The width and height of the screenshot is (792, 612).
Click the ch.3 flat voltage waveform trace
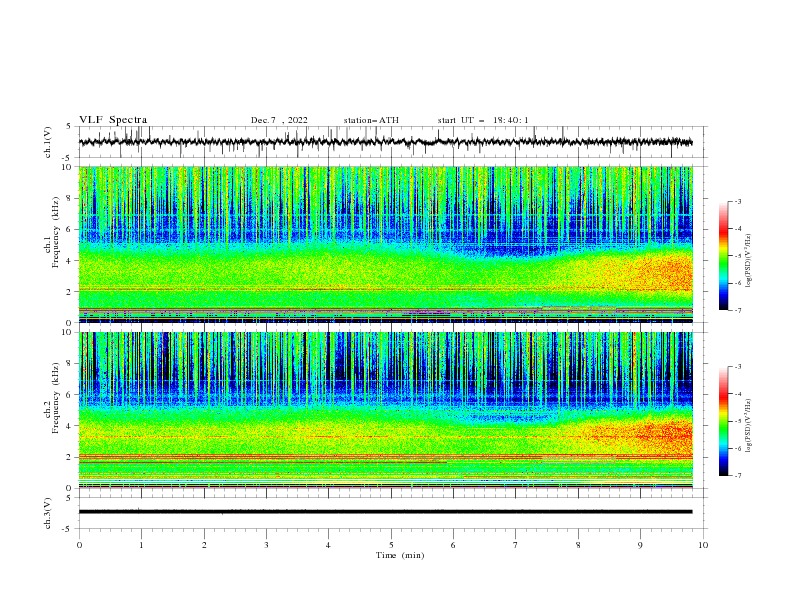tap(385, 512)
